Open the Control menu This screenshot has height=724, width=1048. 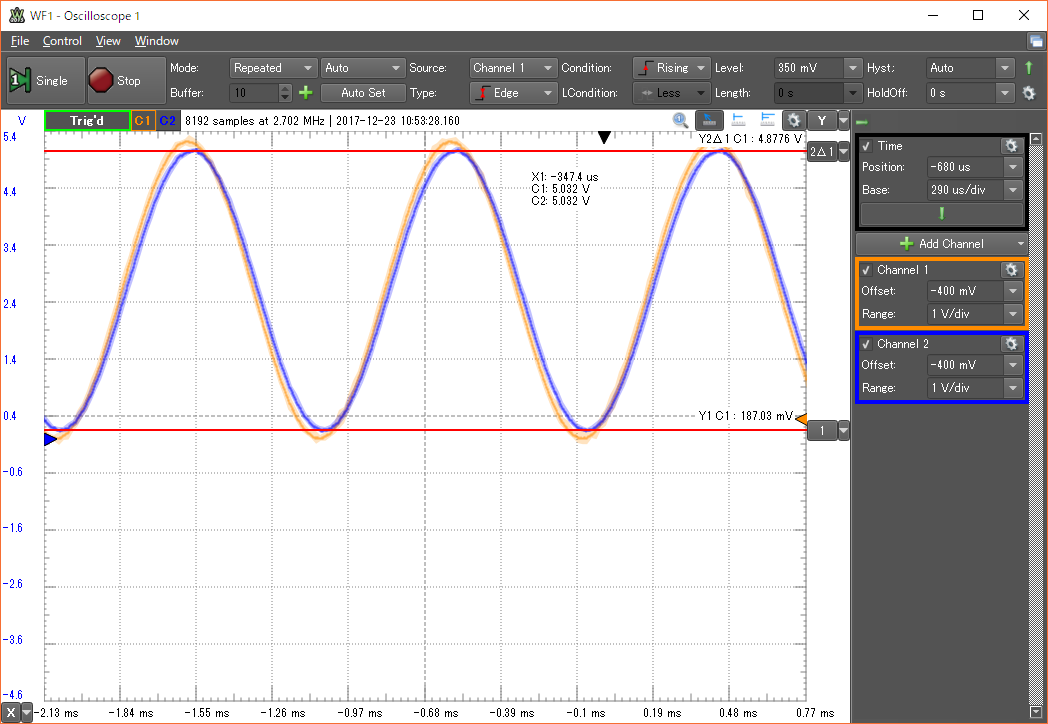(62, 41)
